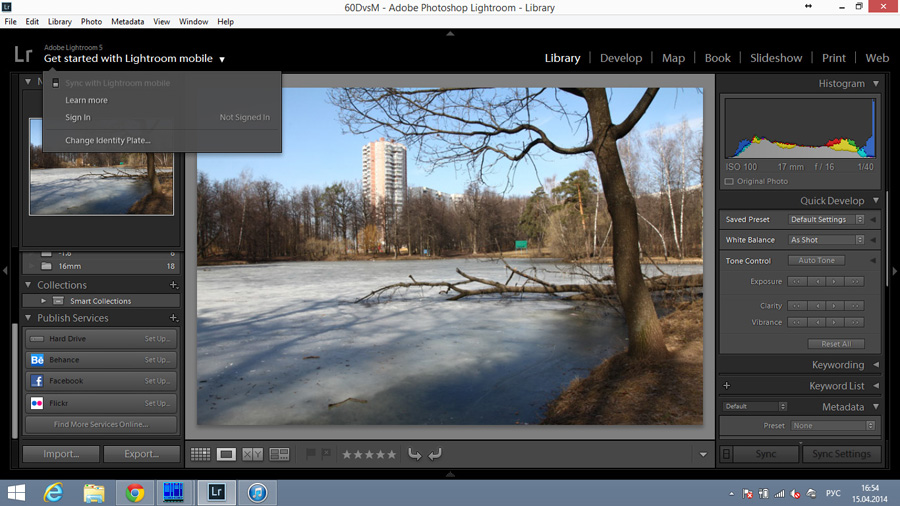Screen dimensions: 900x506
Task: Open Windows Start button
Action: tap(16, 492)
